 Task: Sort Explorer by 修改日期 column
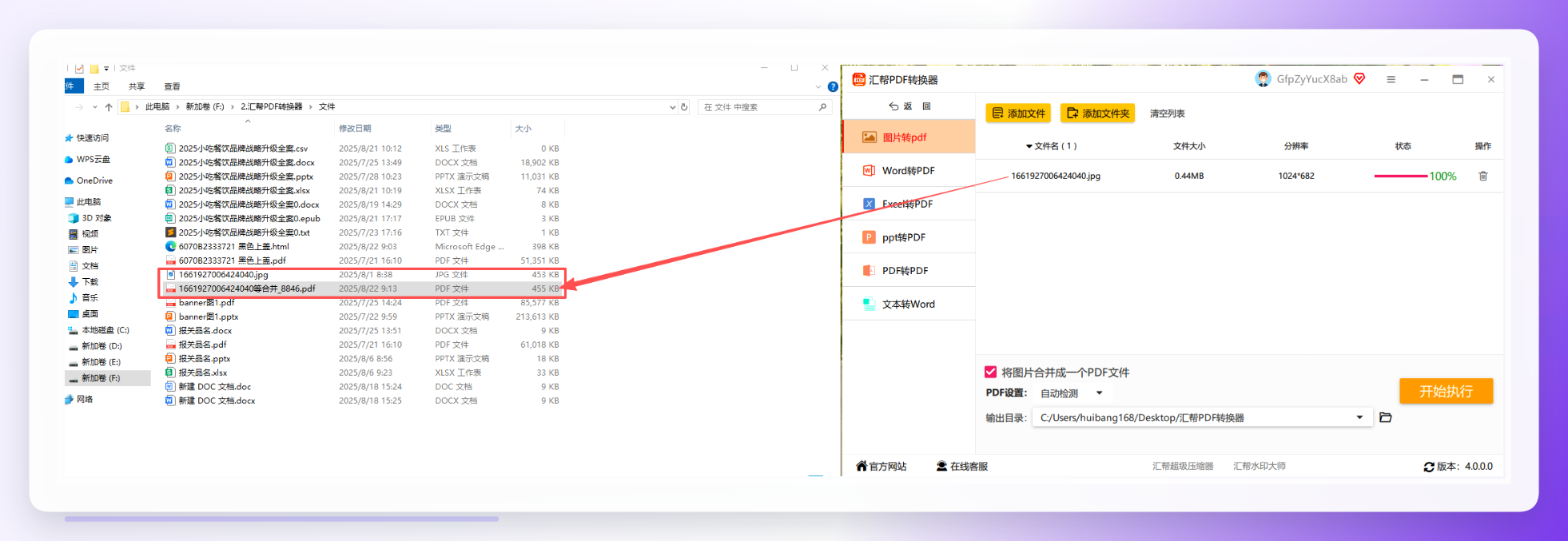point(355,129)
